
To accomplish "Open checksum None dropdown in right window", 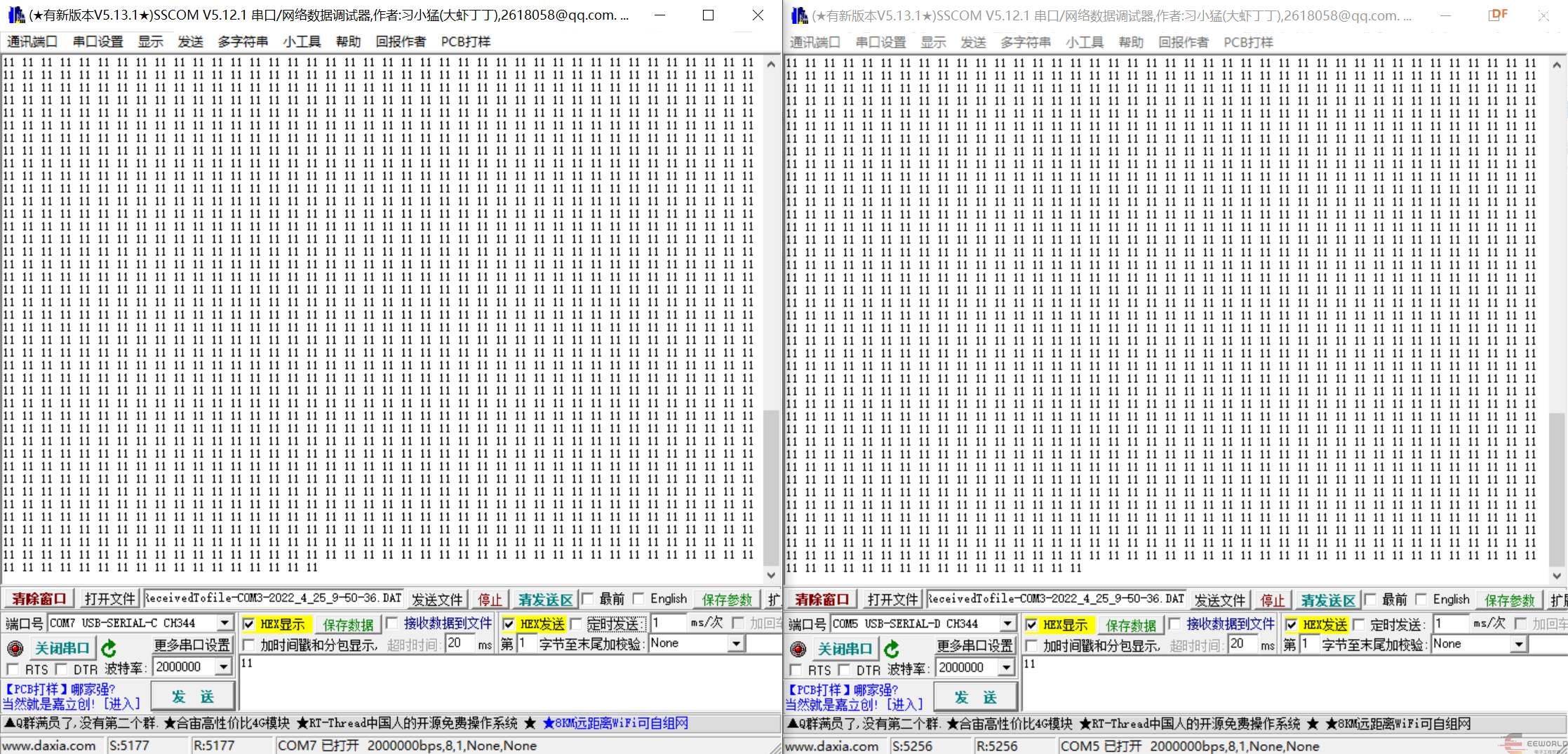I will (x=1519, y=644).
